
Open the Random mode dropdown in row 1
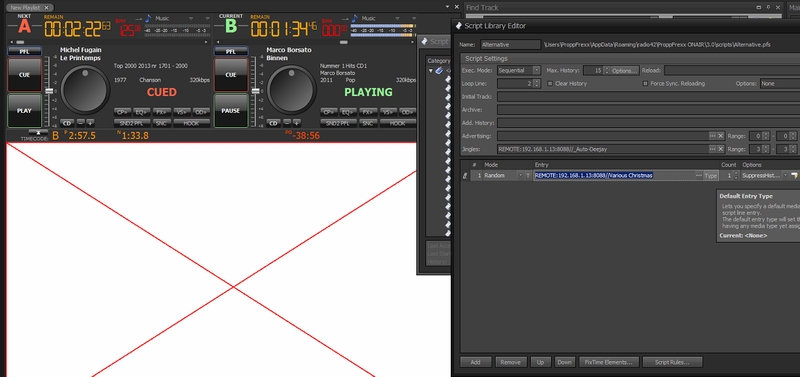pyautogui.click(x=520, y=175)
